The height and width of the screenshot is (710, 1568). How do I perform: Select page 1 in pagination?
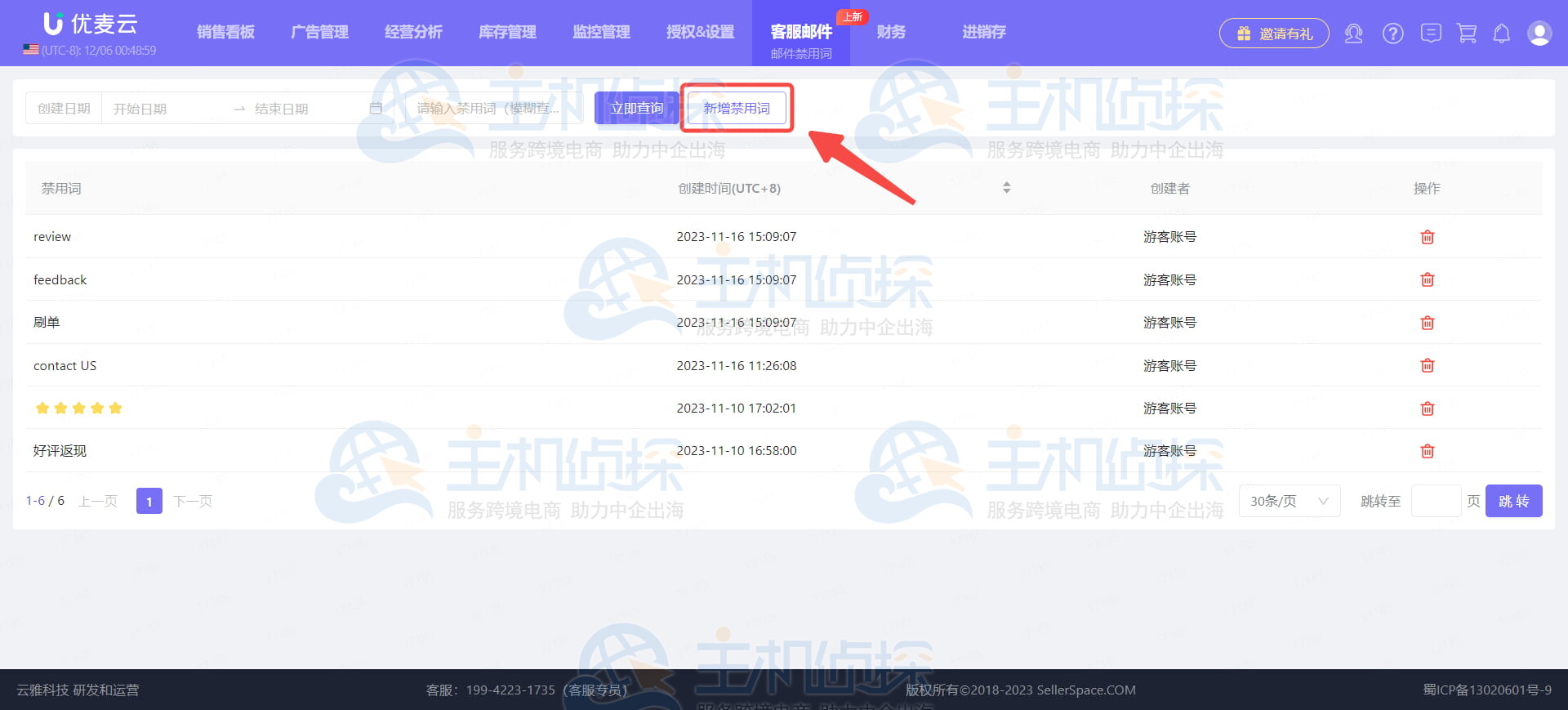(x=149, y=501)
